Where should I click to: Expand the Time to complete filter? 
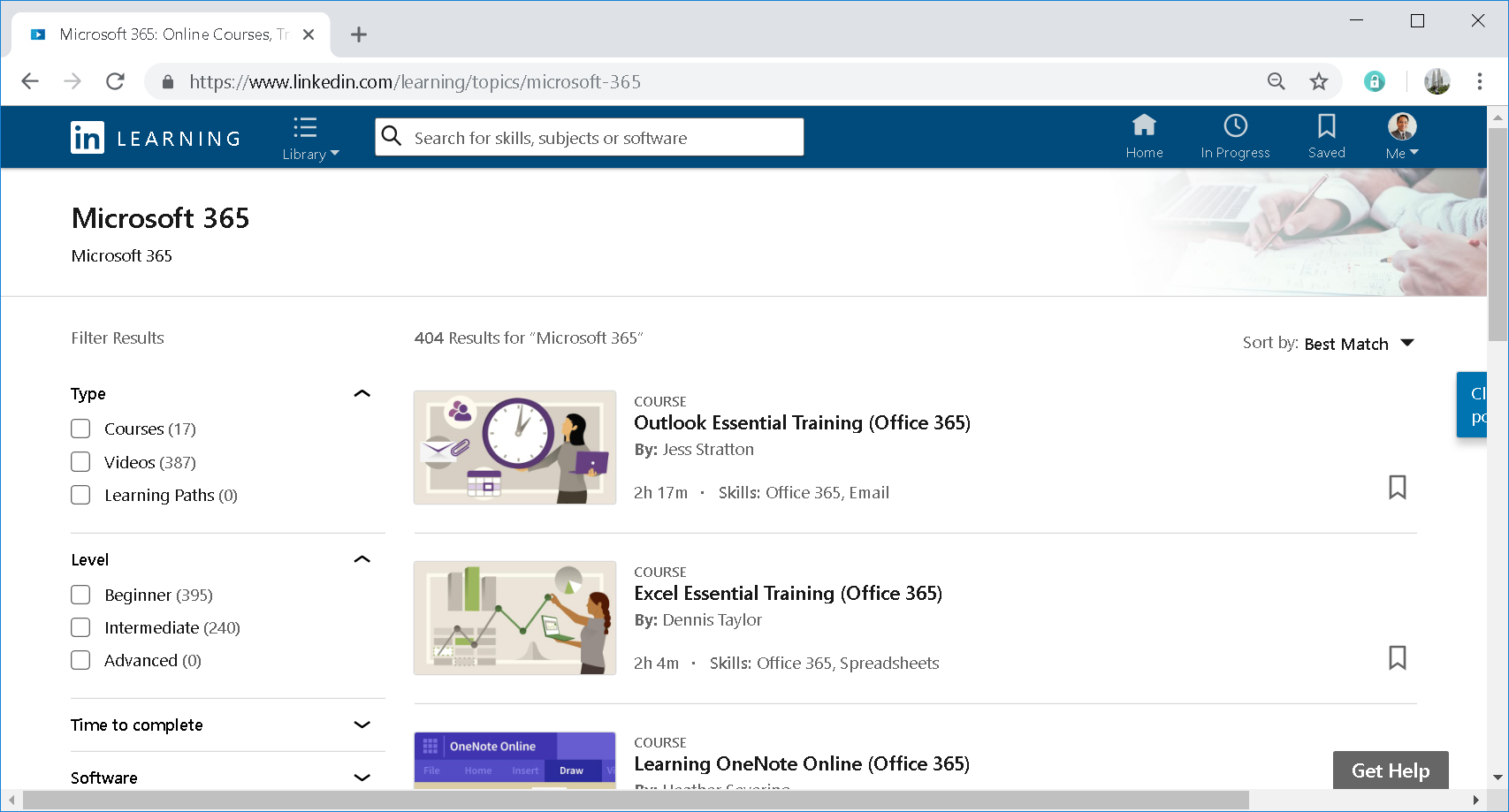pos(362,725)
